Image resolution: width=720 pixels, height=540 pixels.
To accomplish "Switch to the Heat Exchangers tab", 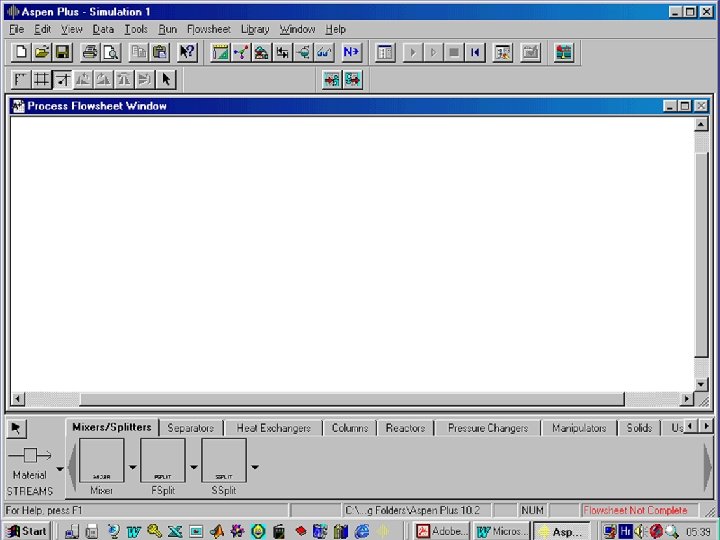I will click(274, 428).
